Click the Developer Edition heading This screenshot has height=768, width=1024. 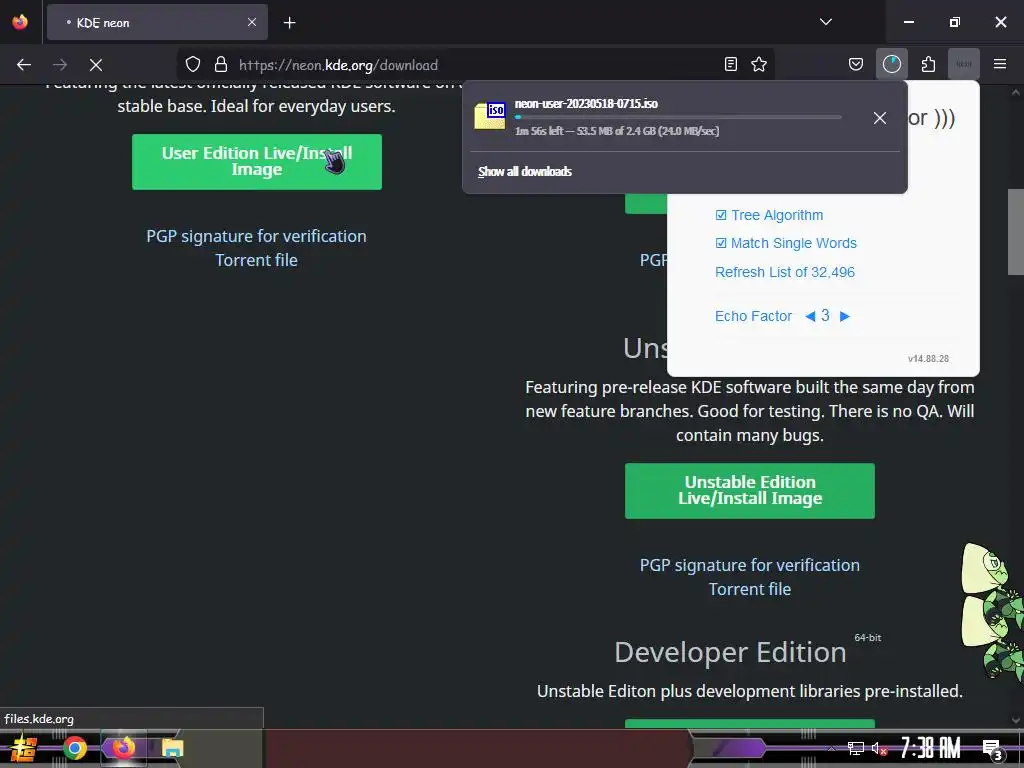pos(730,652)
